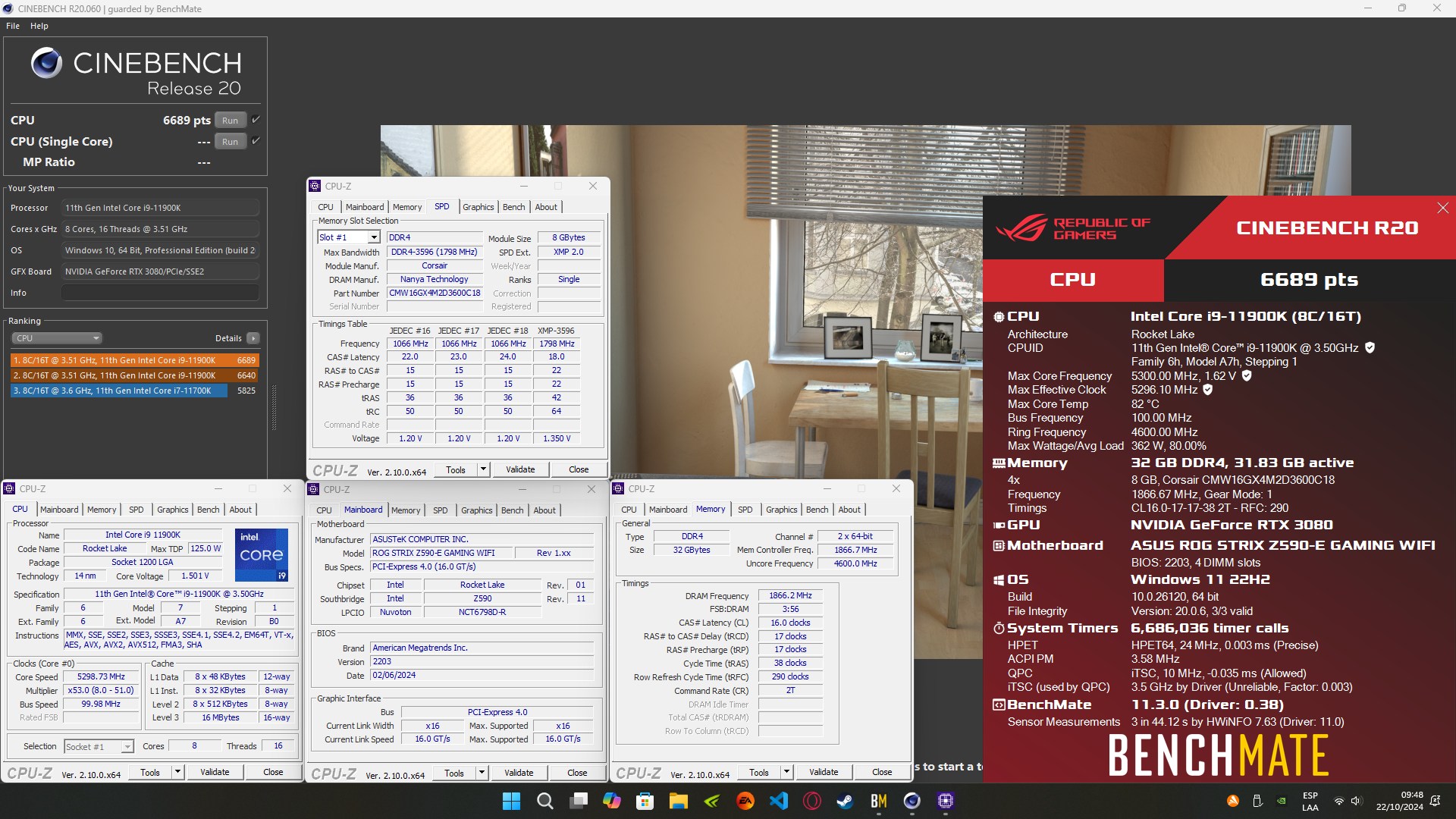This screenshot has height=819, width=1456.
Task: Click Close in the Memory window
Action: [x=882, y=772]
